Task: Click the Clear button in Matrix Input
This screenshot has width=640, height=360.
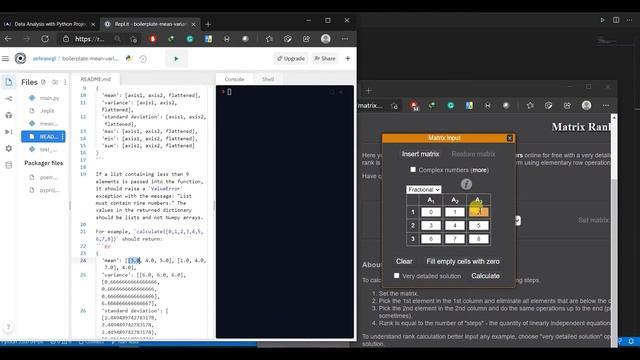Action: click(x=404, y=261)
